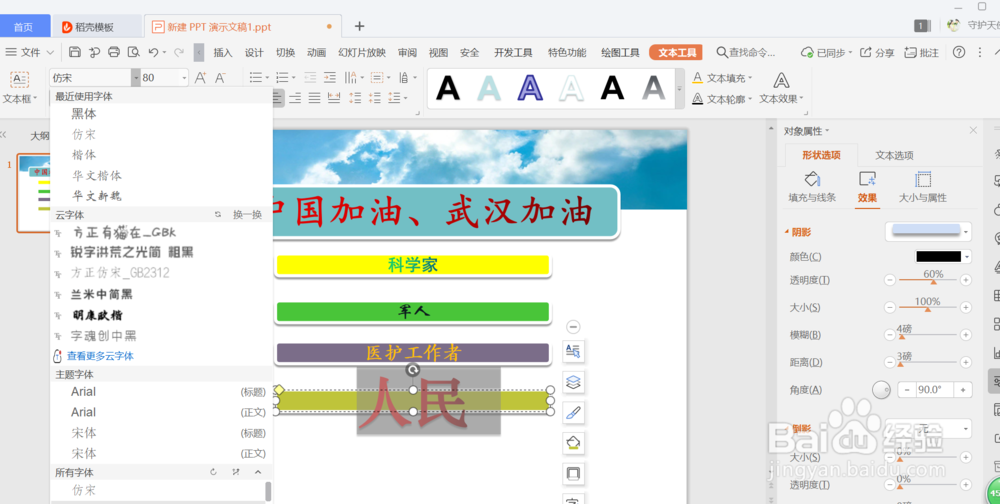Screen dimensions: 1000x504
Task: Select 黑体 from recent fonts
Action: pyautogui.click(x=84, y=114)
